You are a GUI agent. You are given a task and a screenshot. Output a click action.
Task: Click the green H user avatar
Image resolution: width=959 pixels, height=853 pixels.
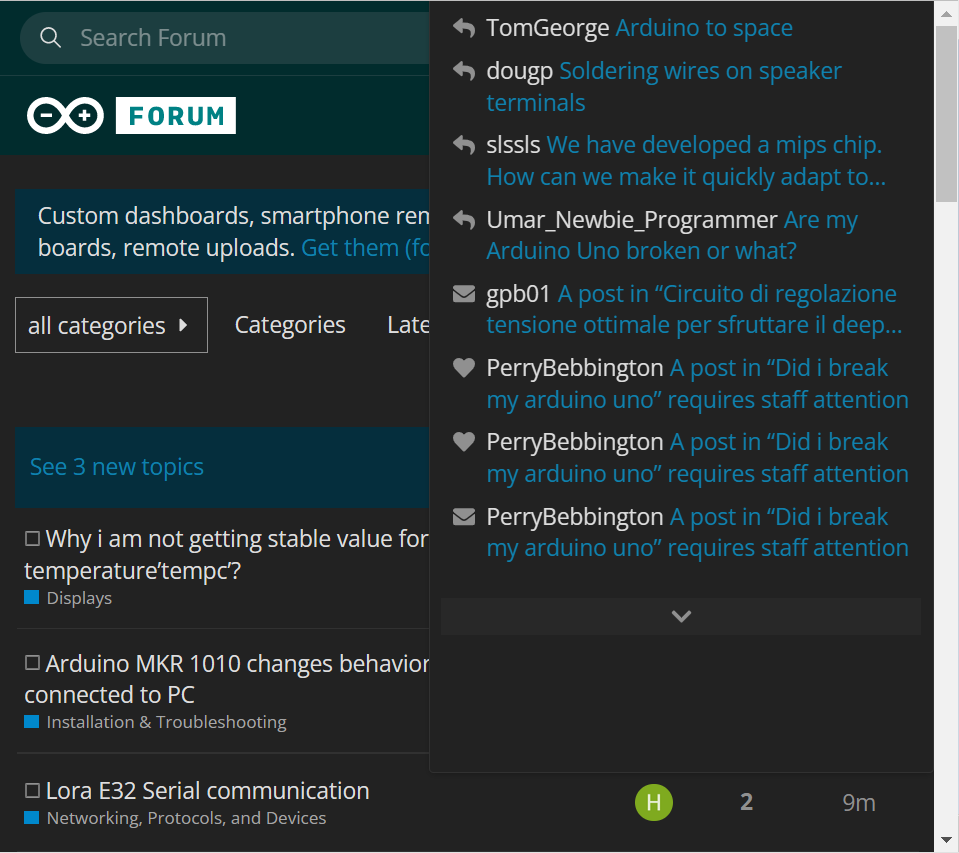(x=654, y=802)
